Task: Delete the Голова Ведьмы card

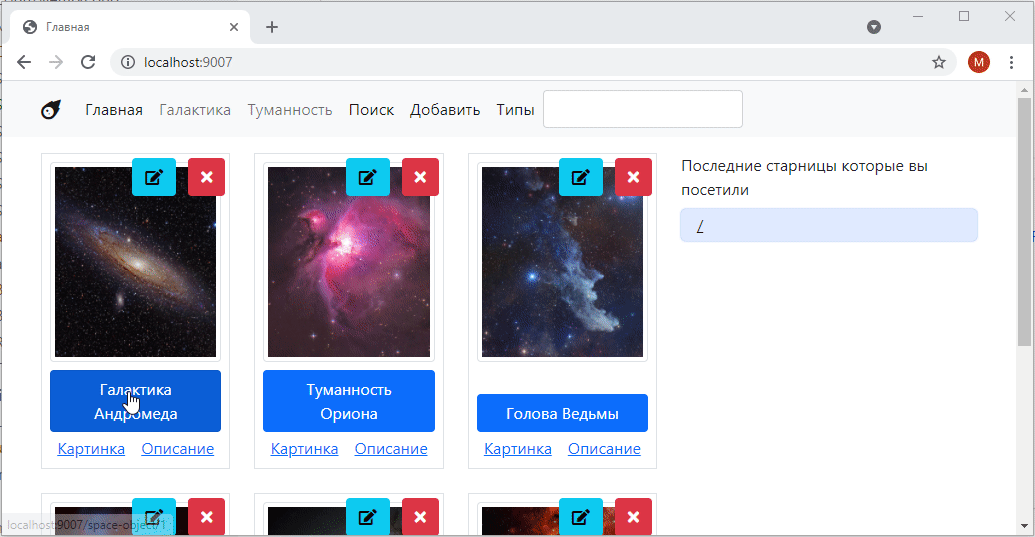Action: (x=633, y=177)
